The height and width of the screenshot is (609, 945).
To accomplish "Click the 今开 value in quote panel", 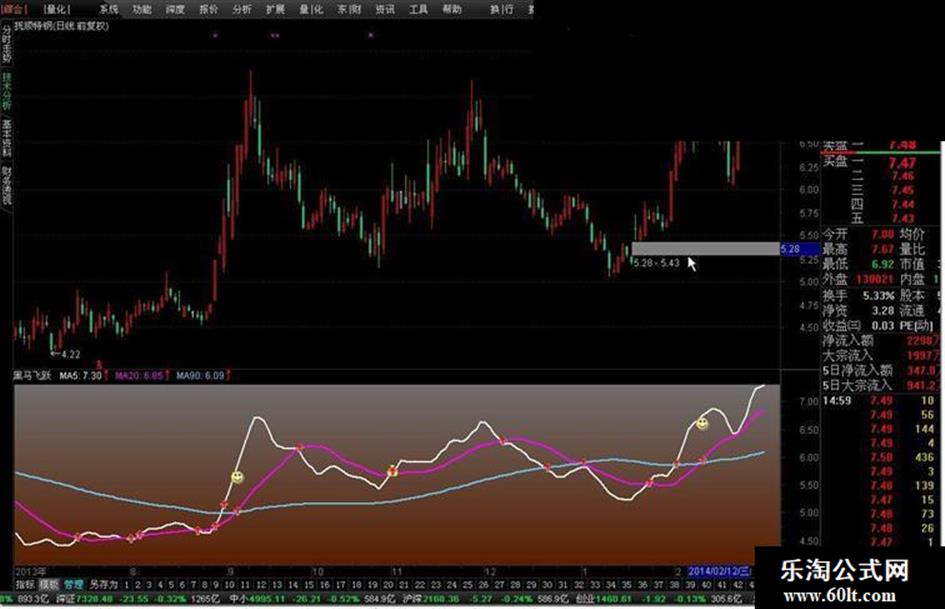I will click(883, 234).
